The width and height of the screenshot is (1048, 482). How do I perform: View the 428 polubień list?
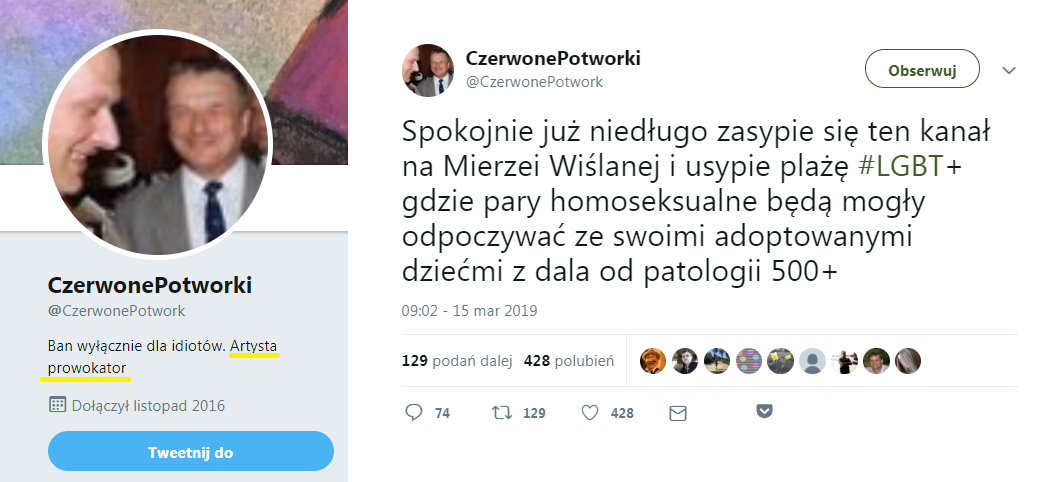pos(569,362)
